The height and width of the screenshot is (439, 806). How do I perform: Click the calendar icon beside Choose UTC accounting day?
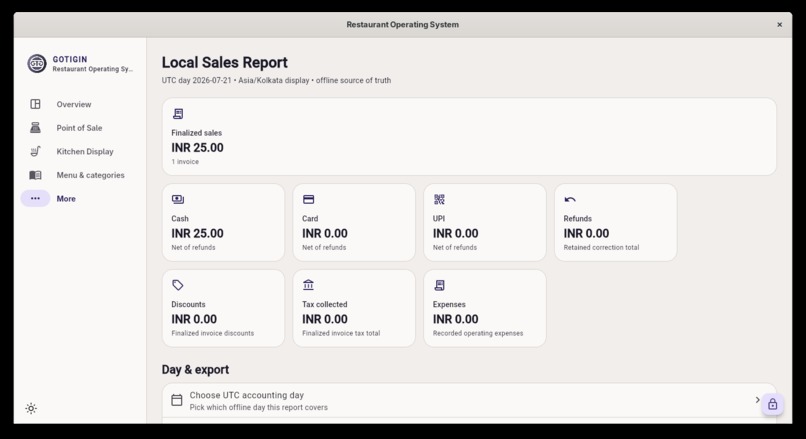pyautogui.click(x=177, y=400)
